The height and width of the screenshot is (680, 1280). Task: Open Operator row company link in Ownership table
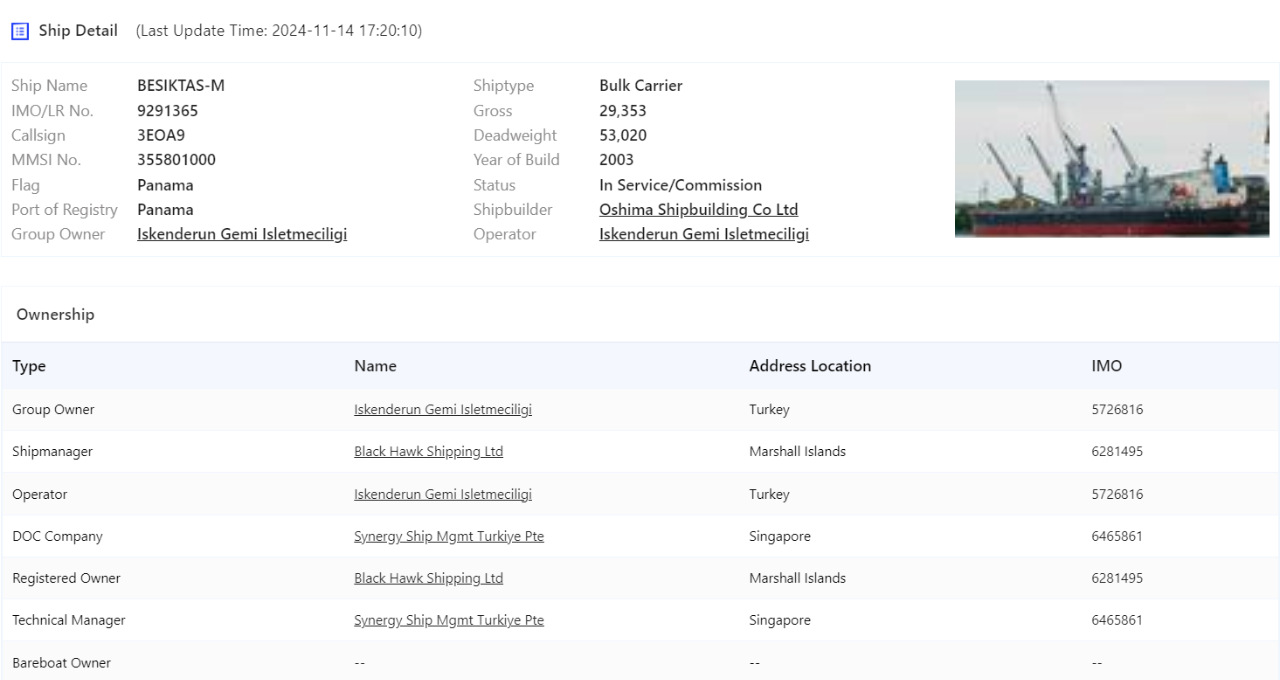442,494
